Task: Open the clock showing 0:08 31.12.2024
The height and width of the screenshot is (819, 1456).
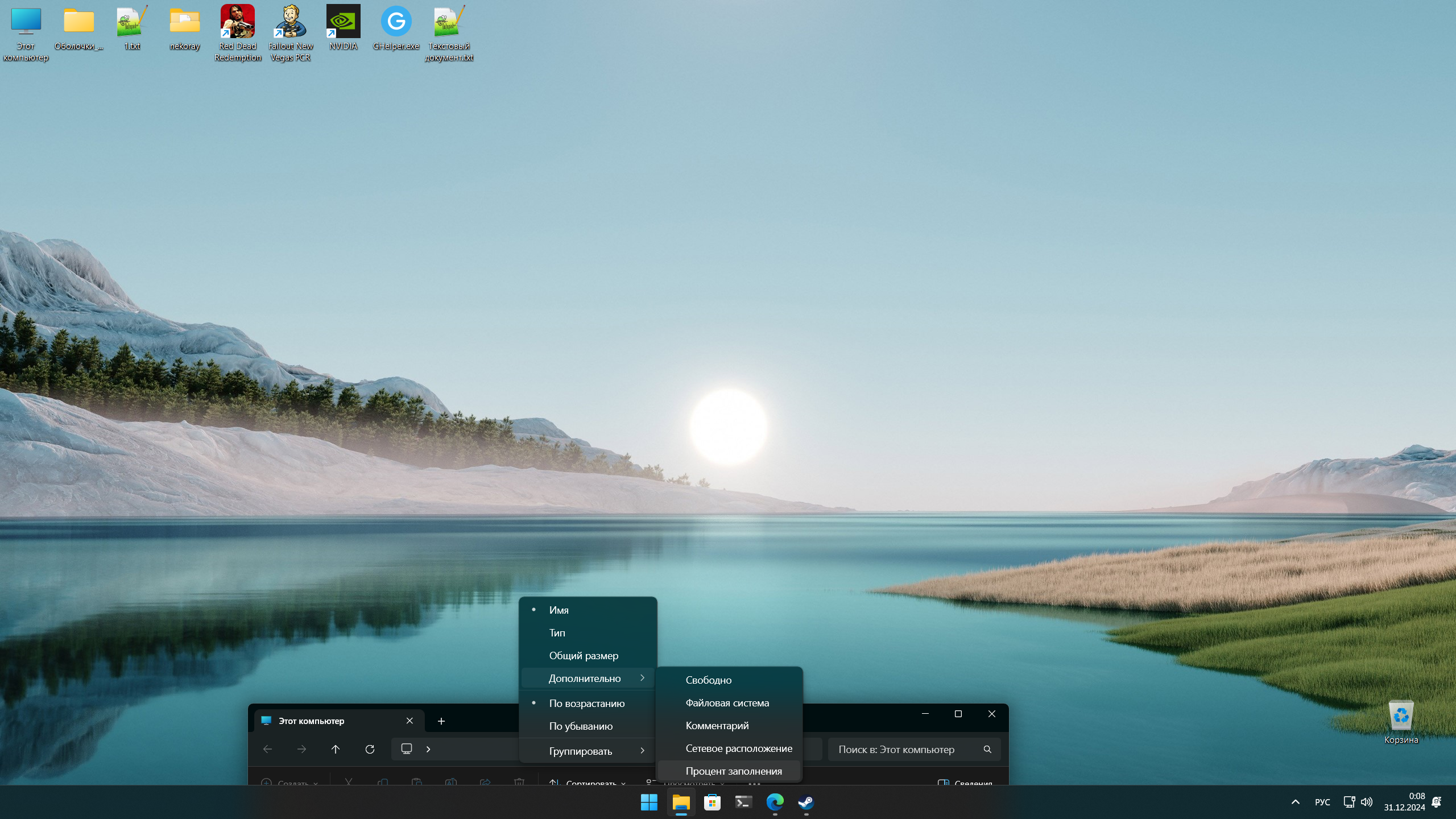Action: click(x=1404, y=802)
